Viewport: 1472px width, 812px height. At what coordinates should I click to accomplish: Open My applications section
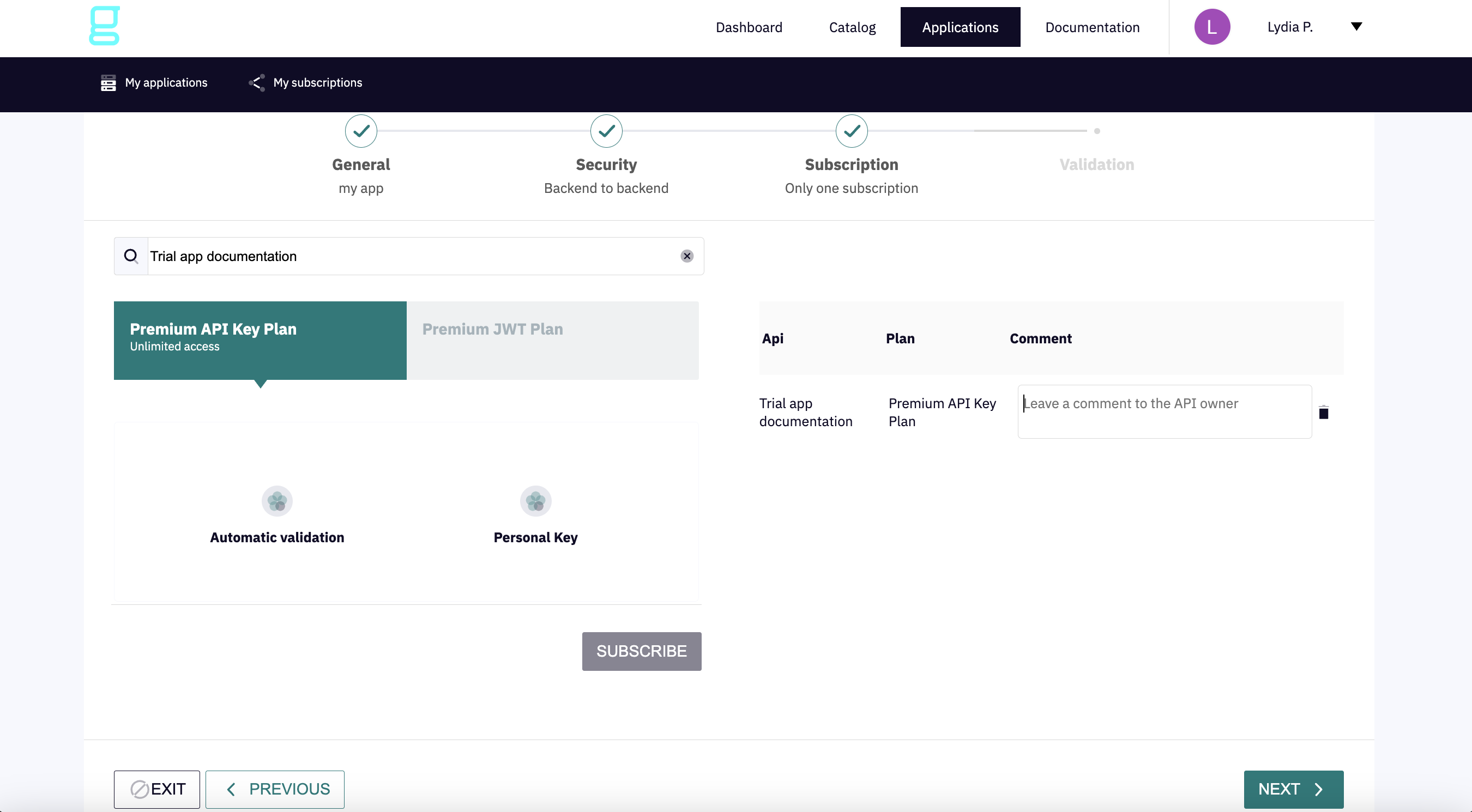(x=154, y=83)
